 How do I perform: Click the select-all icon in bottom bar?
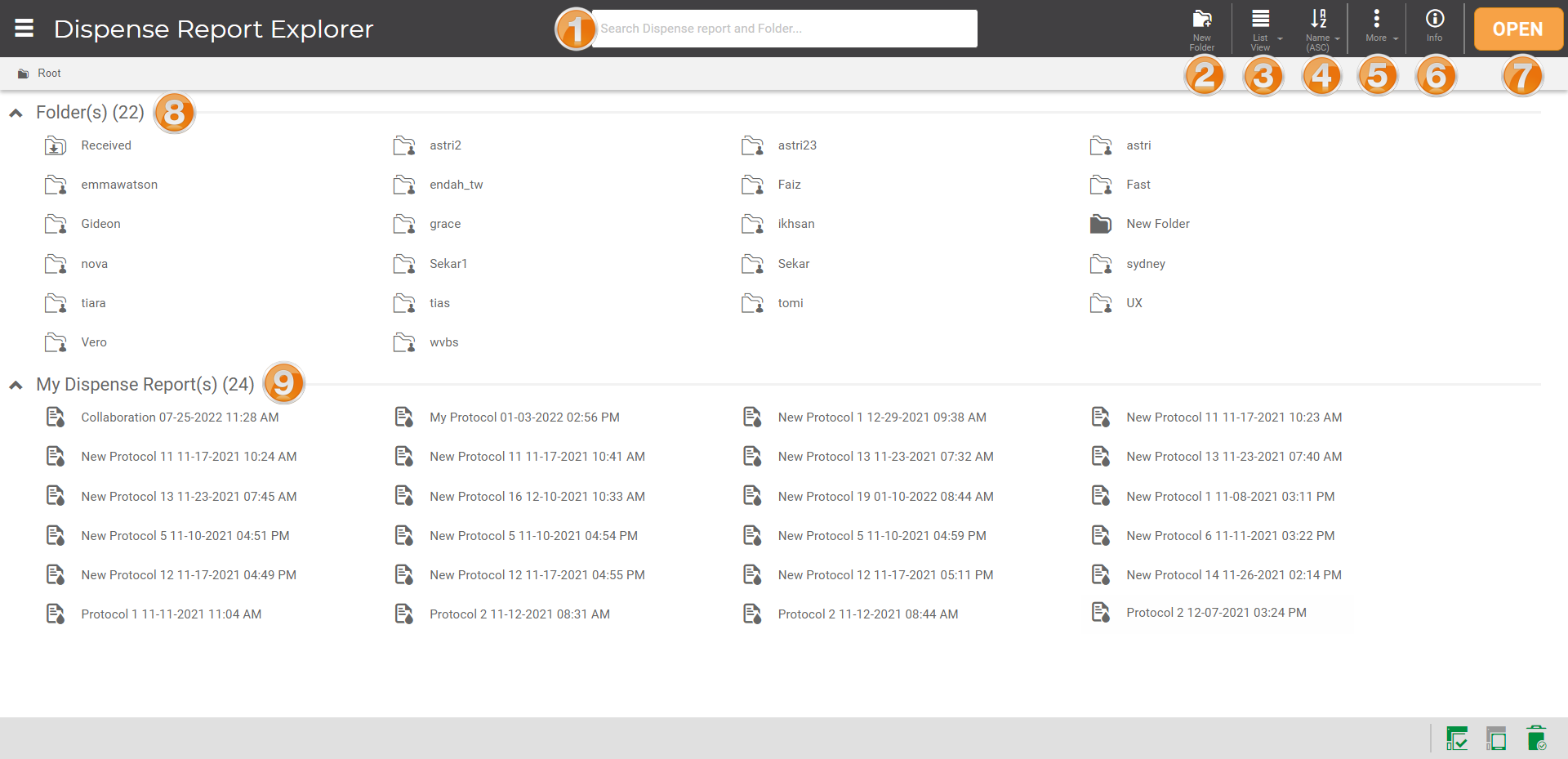click(x=1456, y=739)
